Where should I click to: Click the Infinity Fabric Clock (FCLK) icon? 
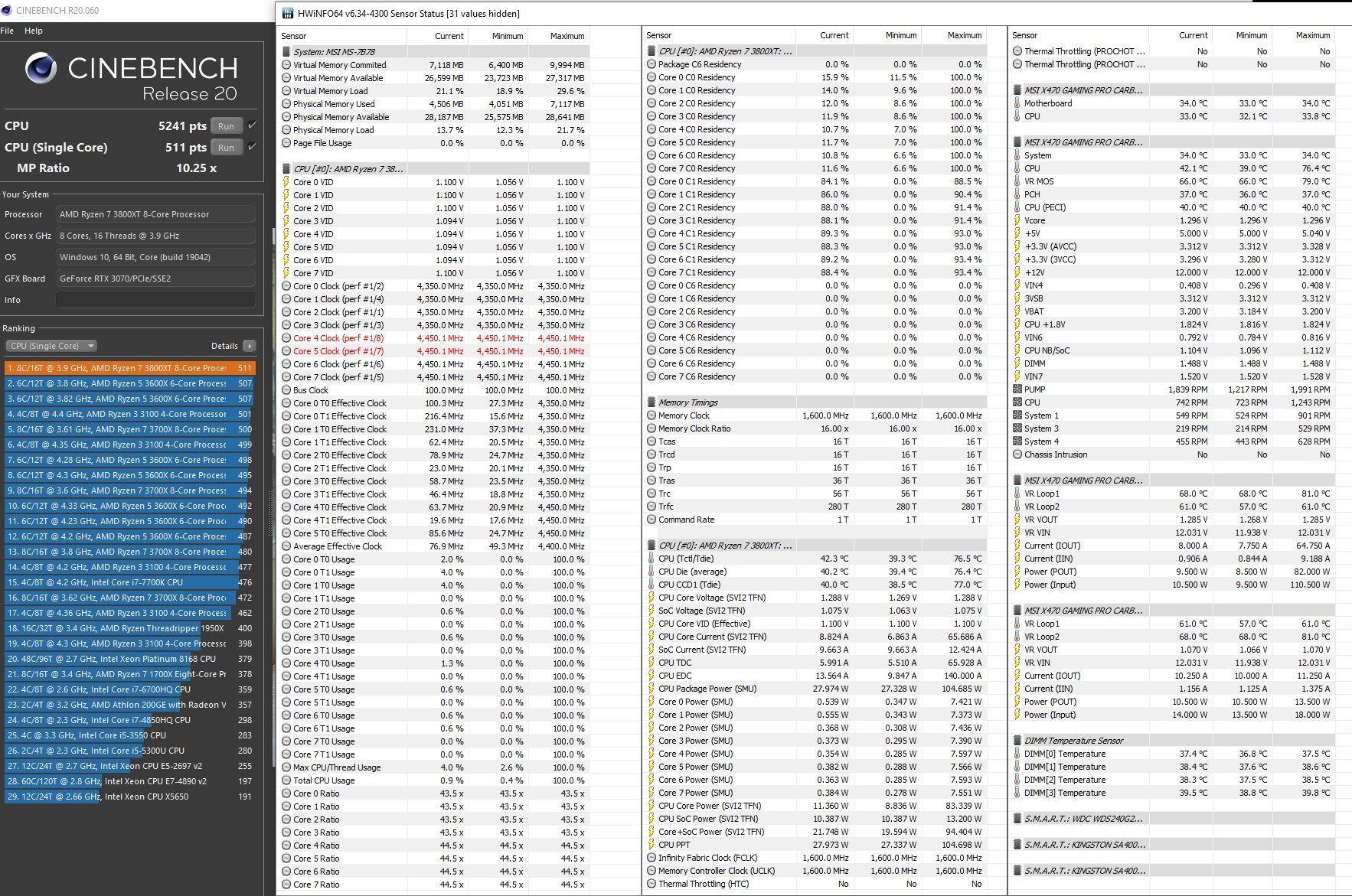coord(652,858)
